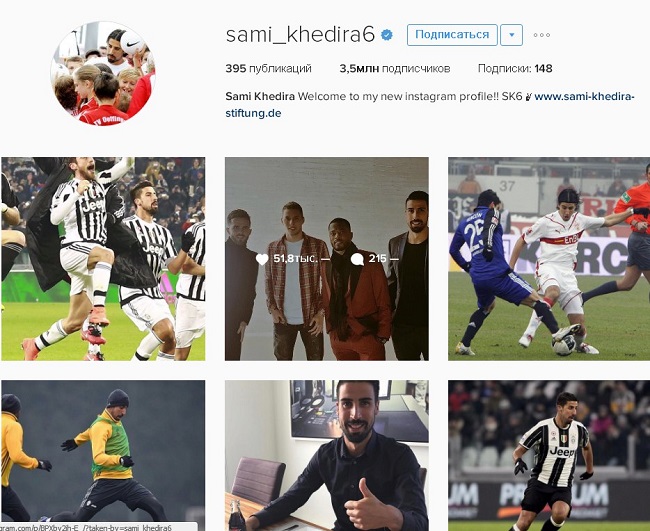Open the sami-khedira-stiftung.de website link
This screenshot has height=531, width=650.
click(x=430, y=105)
